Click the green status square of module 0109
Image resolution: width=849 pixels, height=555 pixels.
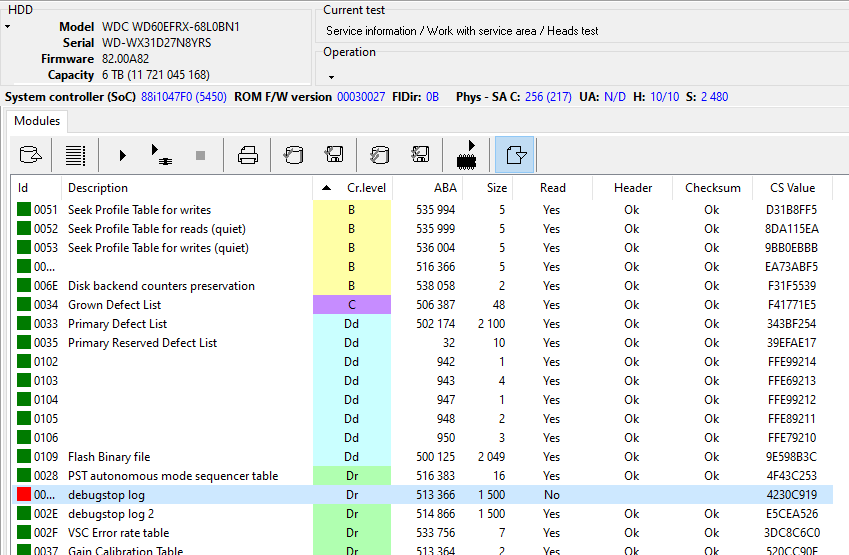24,456
